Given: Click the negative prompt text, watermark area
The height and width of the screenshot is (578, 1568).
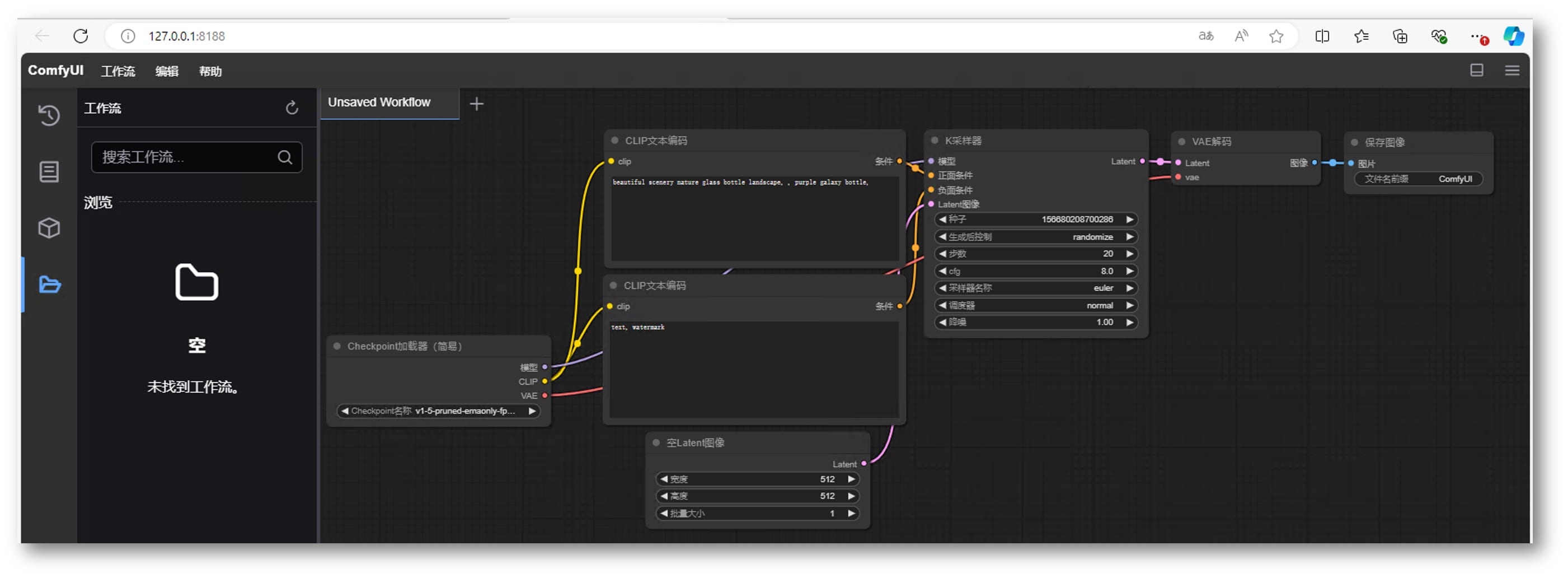Looking at the screenshot, I should pyautogui.click(x=754, y=370).
